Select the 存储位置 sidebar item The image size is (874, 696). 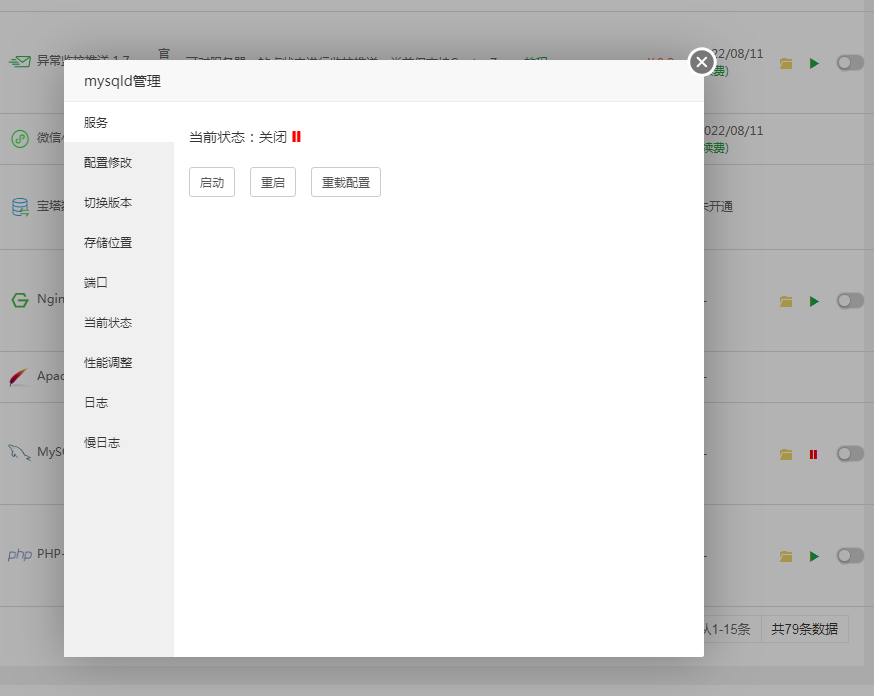(108, 242)
